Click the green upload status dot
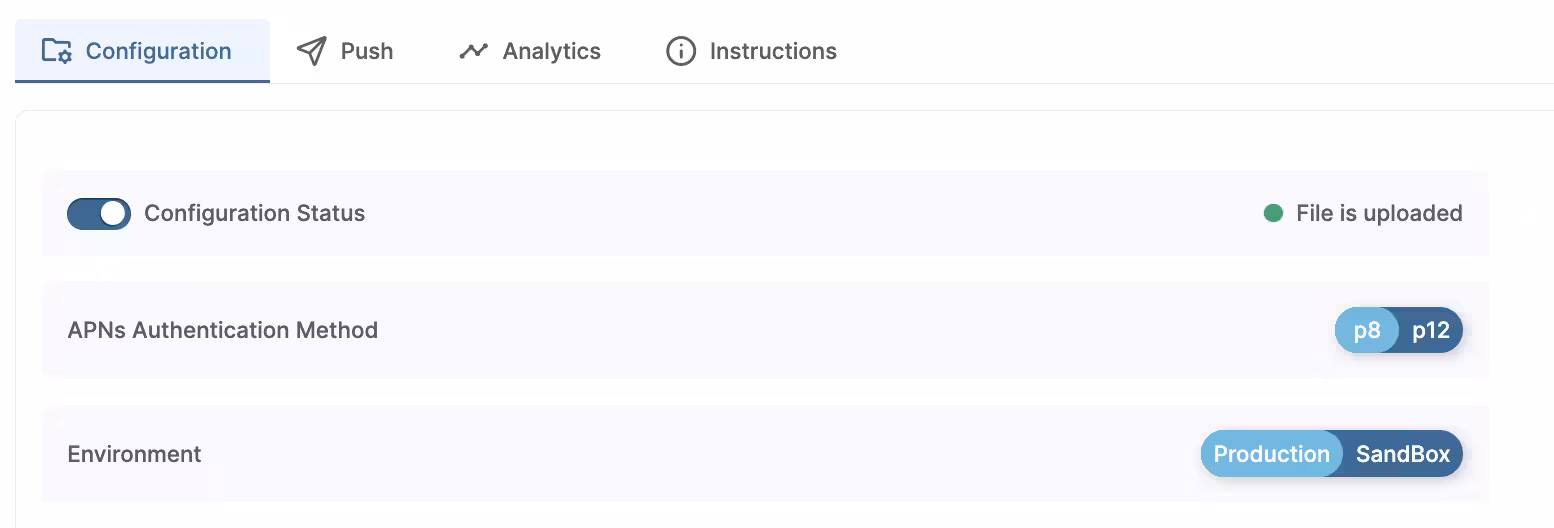Screen dimensions: 1554x528 point(1273,213)
